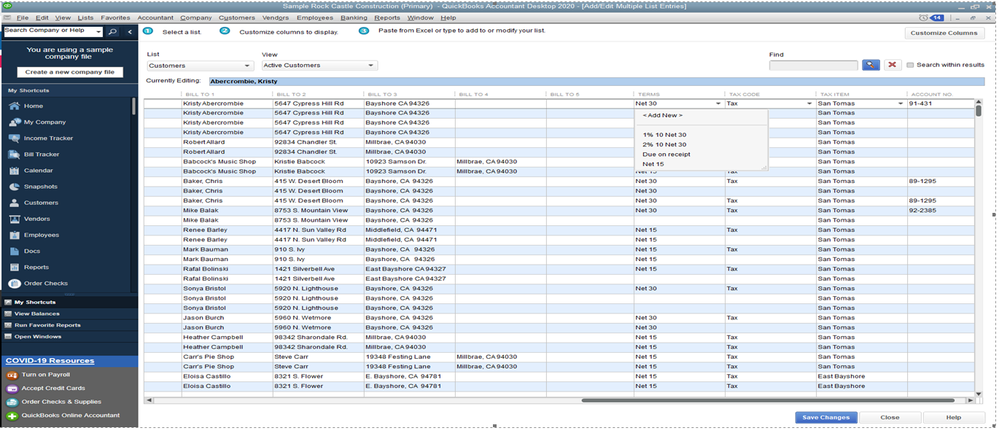Choose Add New in Terms list
The image size is (999, 433).
pos(663,115)
